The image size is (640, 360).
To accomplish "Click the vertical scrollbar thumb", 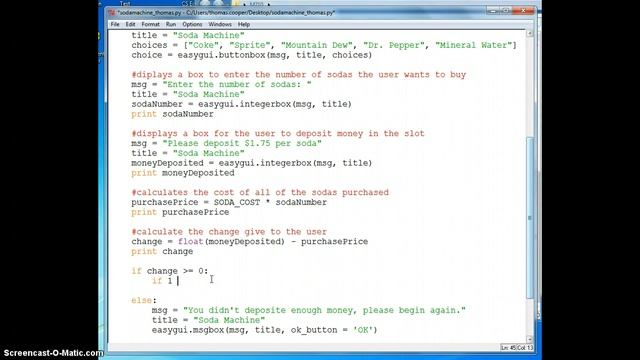I will point(530,218).
